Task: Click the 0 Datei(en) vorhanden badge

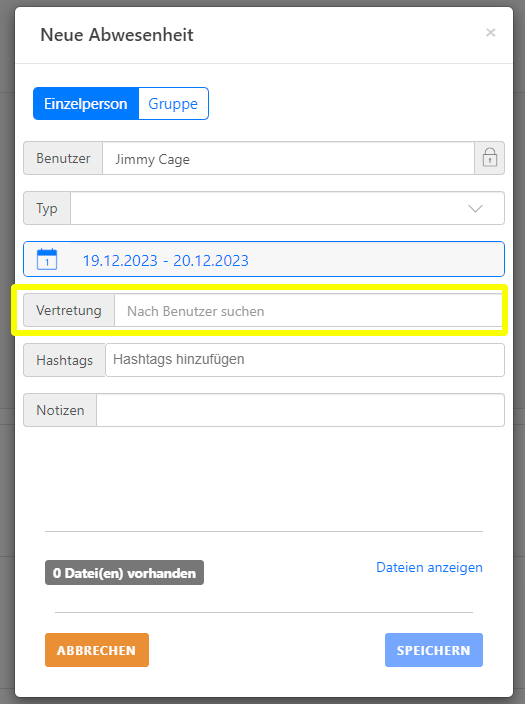Action: (124, 573)
